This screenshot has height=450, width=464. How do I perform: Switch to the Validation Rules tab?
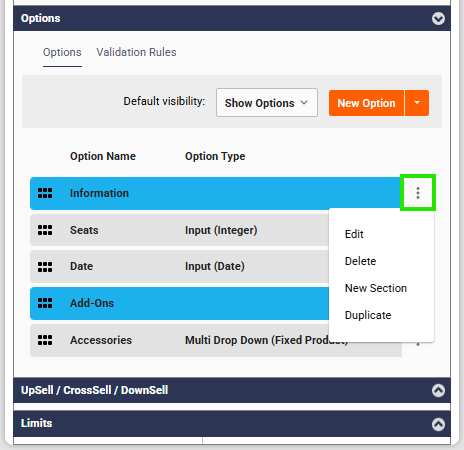(x=136, y=52)
